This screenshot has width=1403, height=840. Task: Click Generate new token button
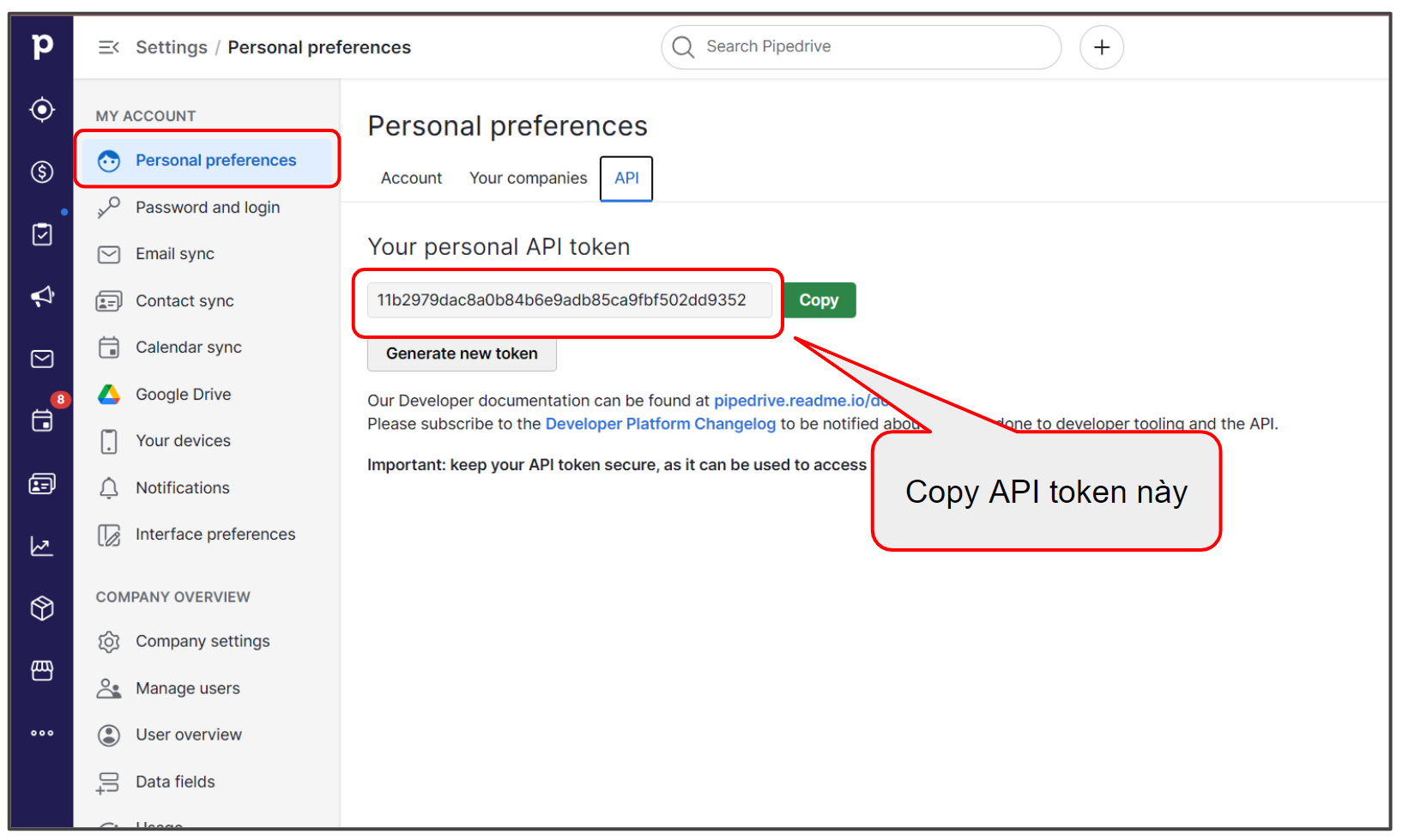point(462,354)
